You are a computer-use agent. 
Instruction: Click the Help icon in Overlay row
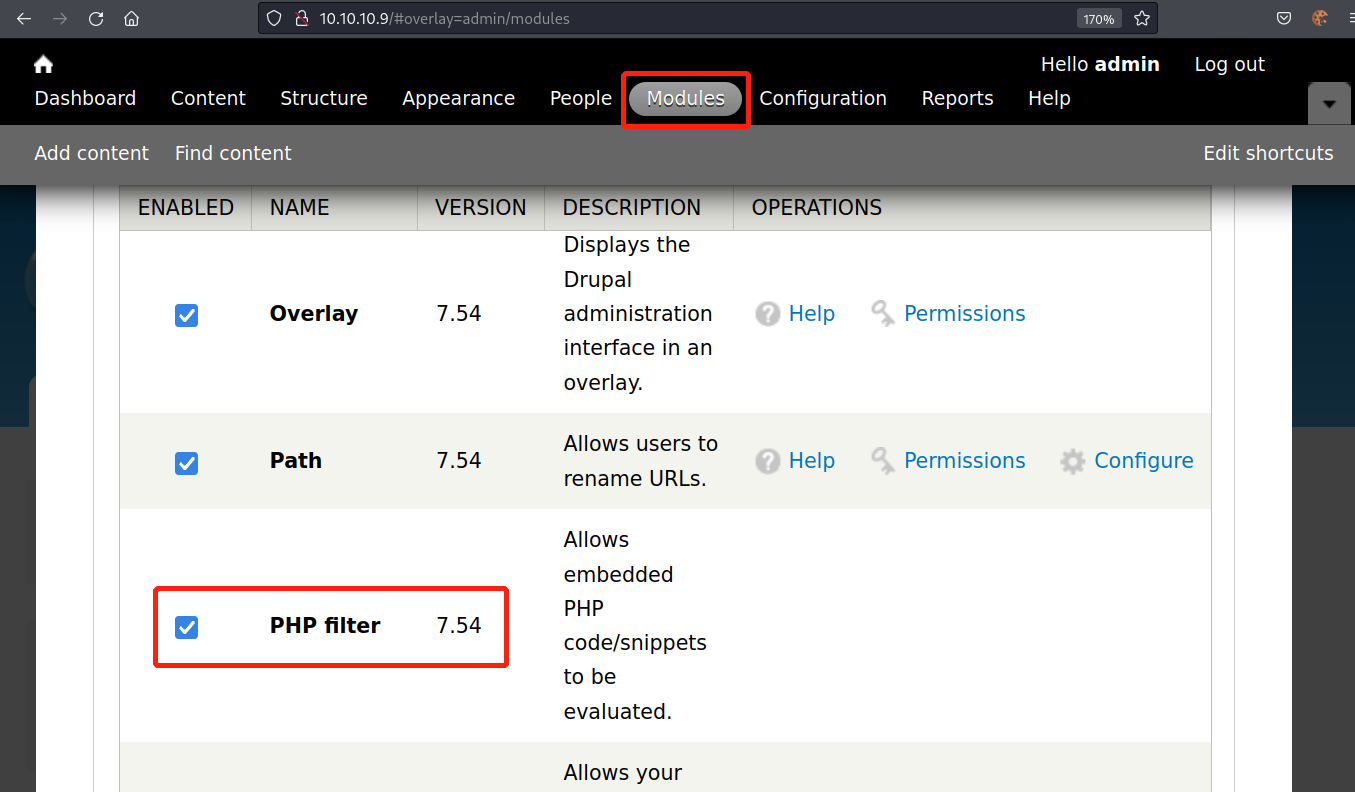point(768,314)
